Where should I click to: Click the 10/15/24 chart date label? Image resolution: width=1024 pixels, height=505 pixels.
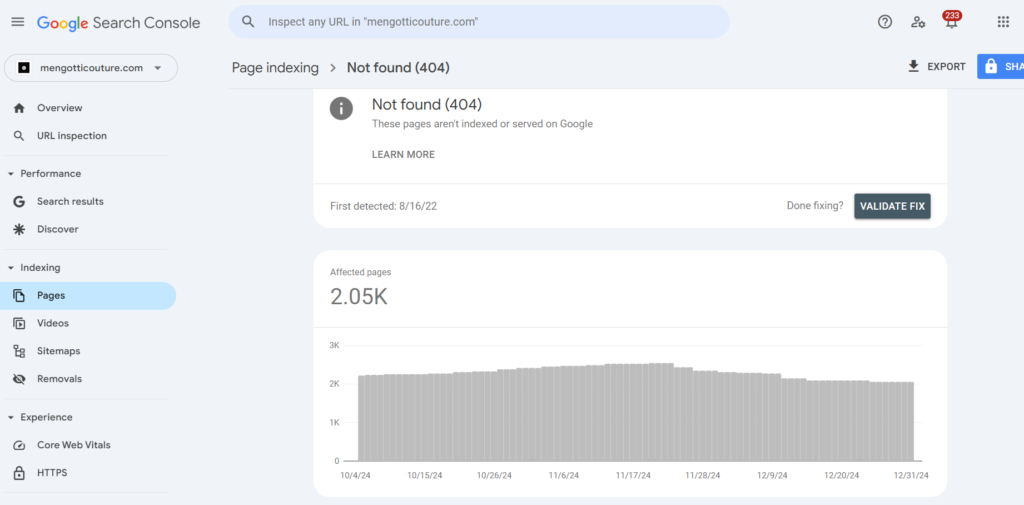424,476
